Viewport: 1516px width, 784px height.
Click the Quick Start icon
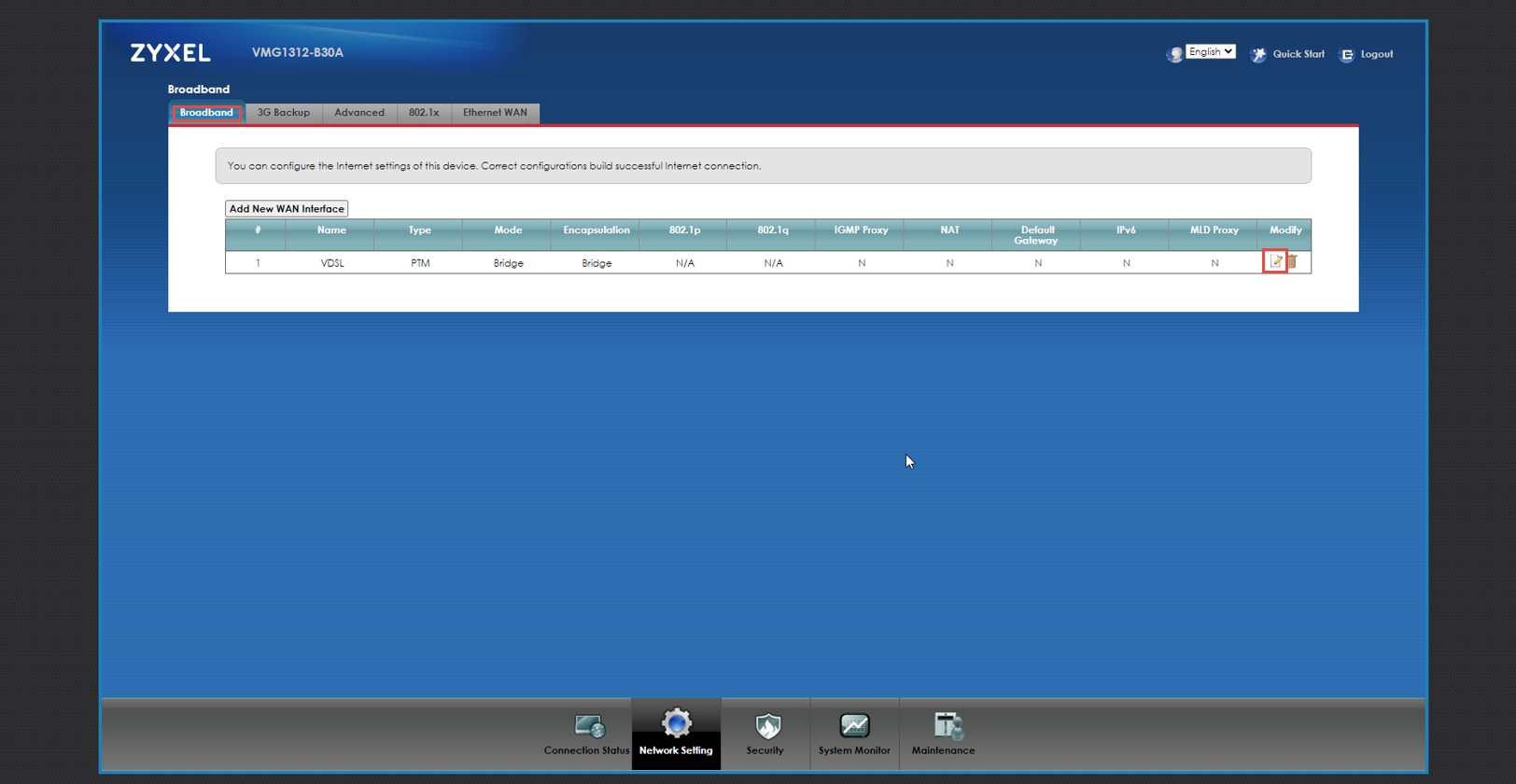[1258, 55]
